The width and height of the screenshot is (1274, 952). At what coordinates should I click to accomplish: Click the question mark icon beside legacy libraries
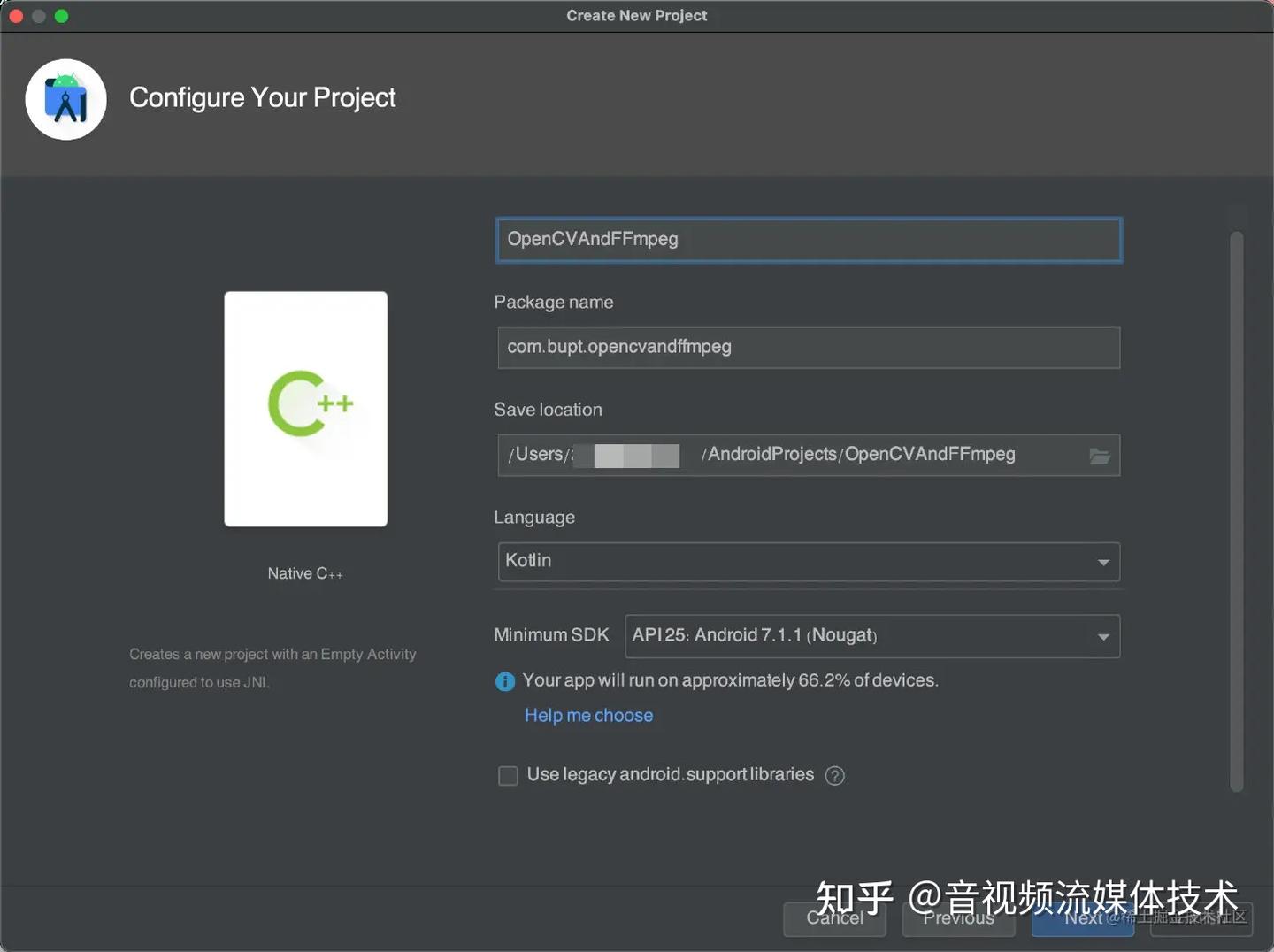click(x=833, y=775)
